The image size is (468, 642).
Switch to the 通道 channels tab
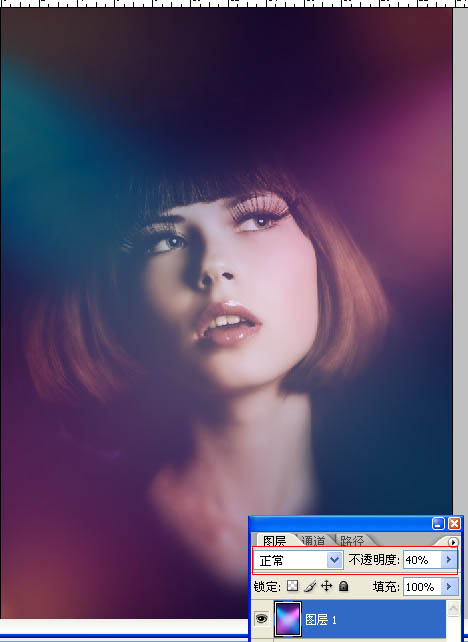pyautogui.click(x=313, y=541)
